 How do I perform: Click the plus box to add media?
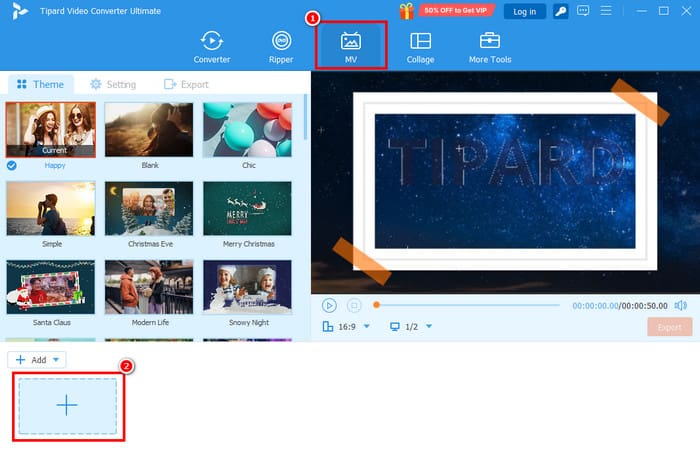click(67, 406)
